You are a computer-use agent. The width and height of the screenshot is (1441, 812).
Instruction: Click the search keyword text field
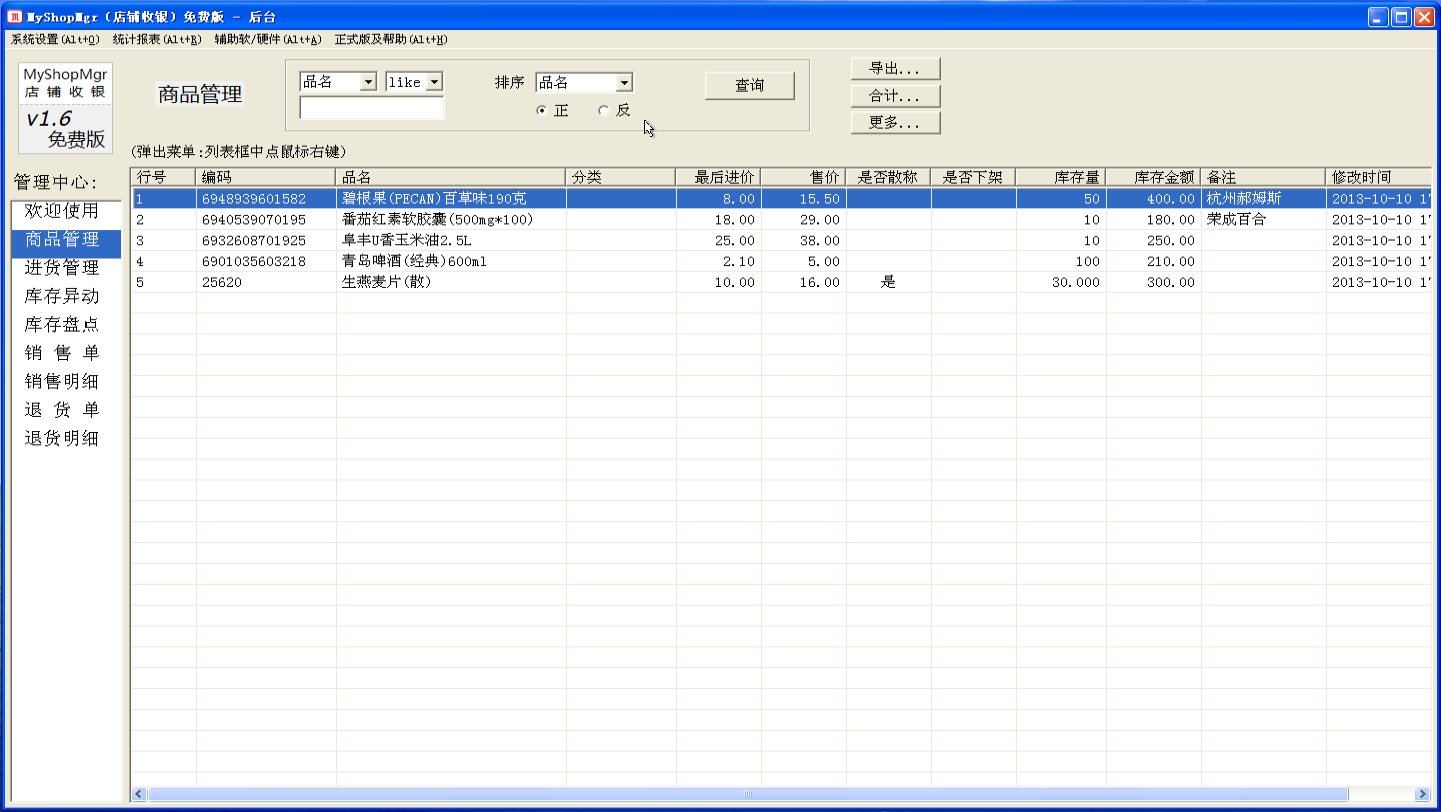click(371, 108)
